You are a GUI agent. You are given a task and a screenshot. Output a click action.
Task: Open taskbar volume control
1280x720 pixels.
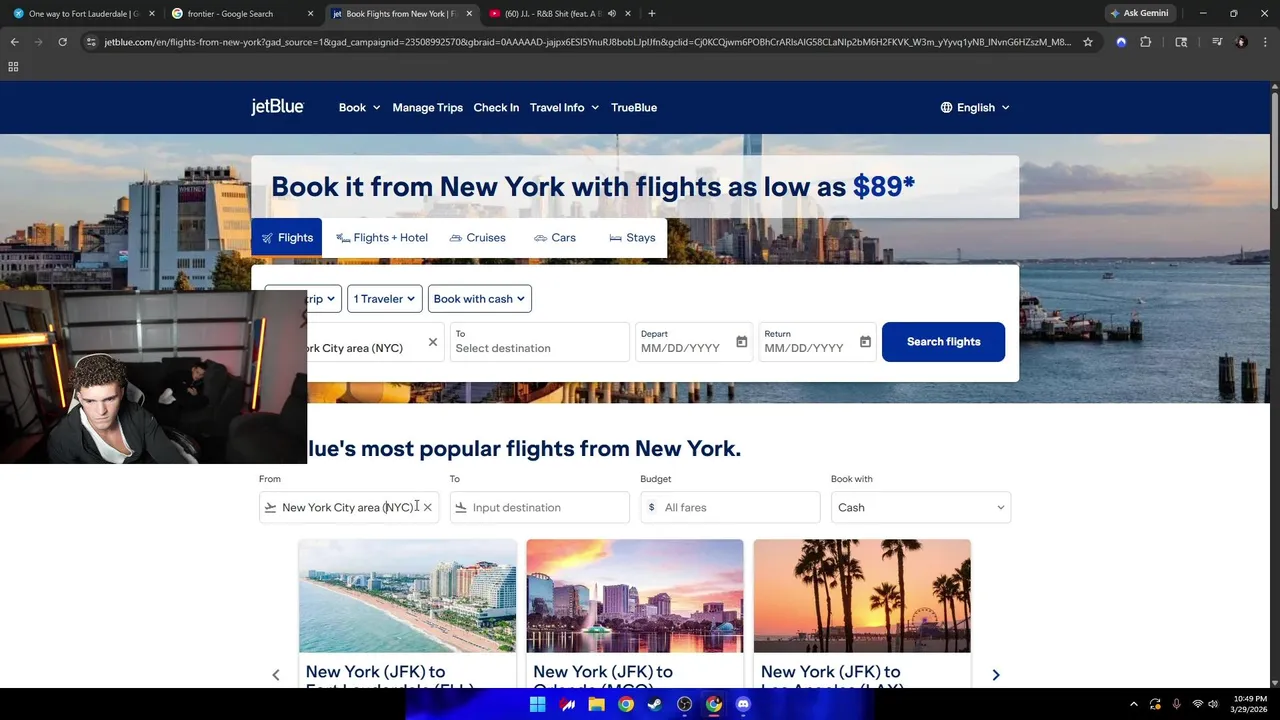coord(1213,704)
